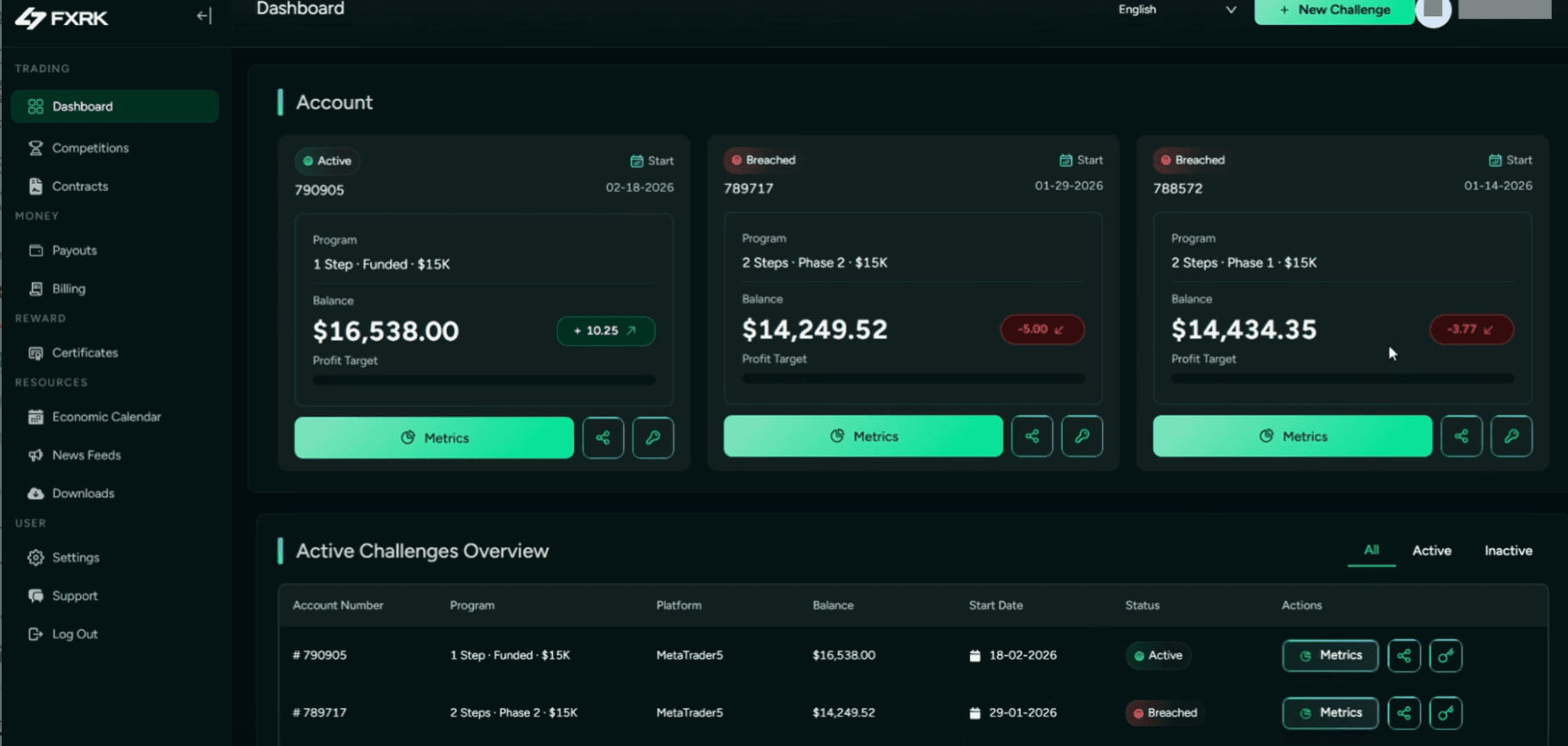Screen dimensions: 1568x746
Task: Open the Dashboard sidebar item
Action: point(114,107)
